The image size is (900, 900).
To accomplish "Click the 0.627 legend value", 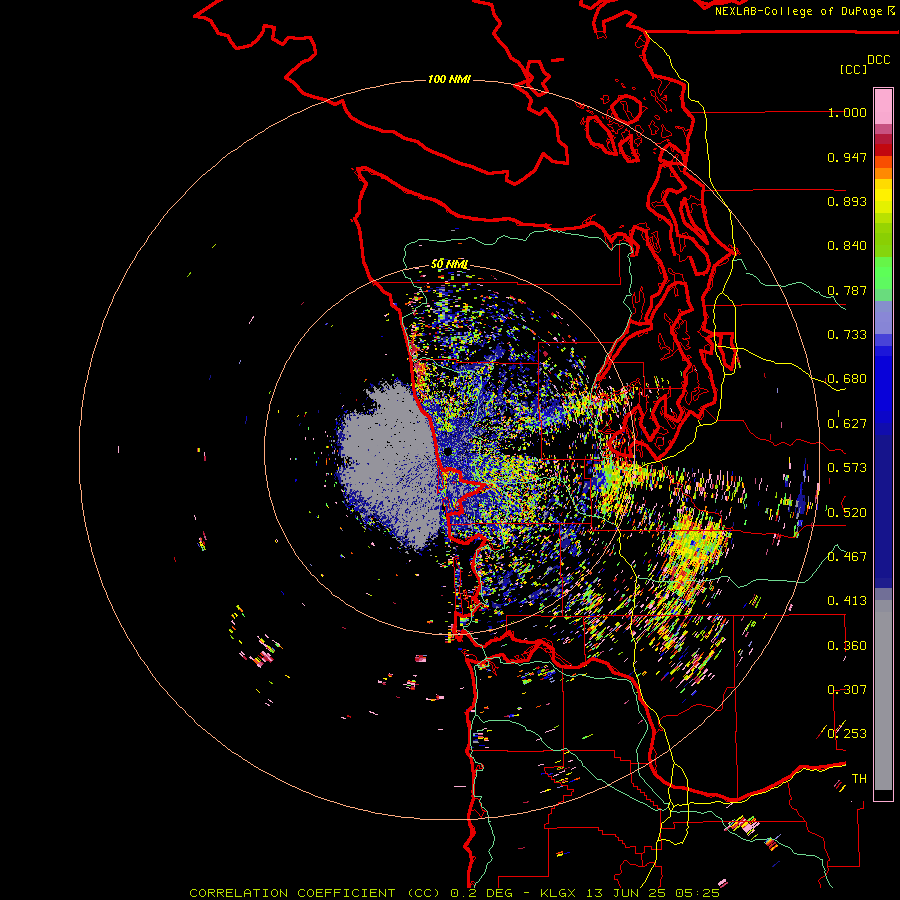I will click(x=847, y=424).
